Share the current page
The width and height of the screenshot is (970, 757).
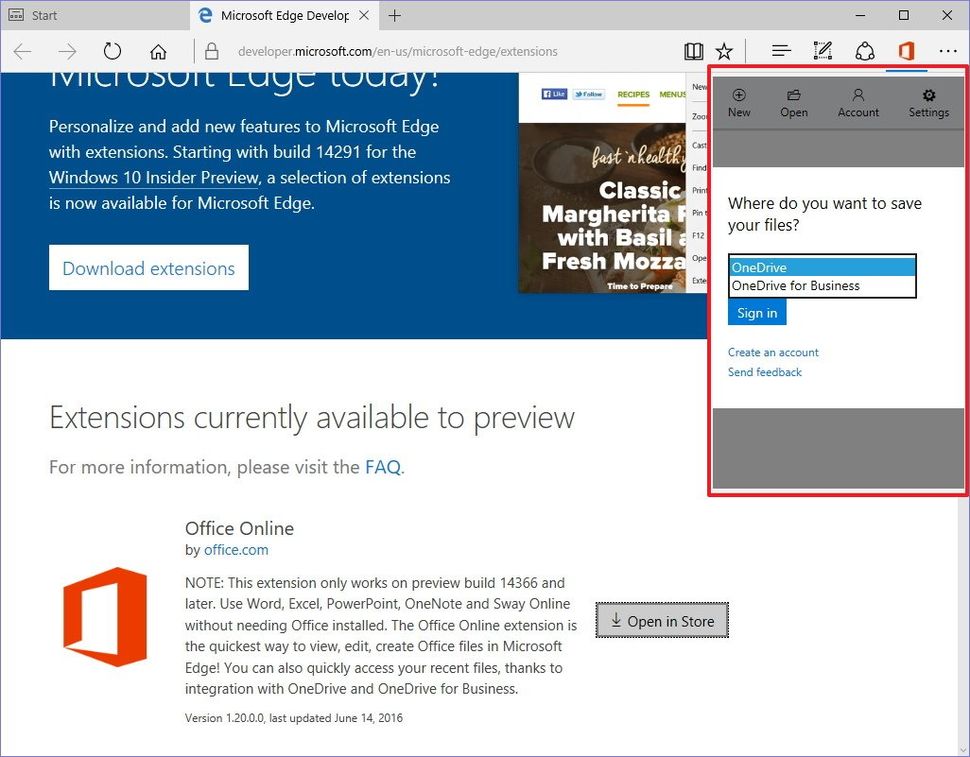pyautogui.click(x=864, y=50)
